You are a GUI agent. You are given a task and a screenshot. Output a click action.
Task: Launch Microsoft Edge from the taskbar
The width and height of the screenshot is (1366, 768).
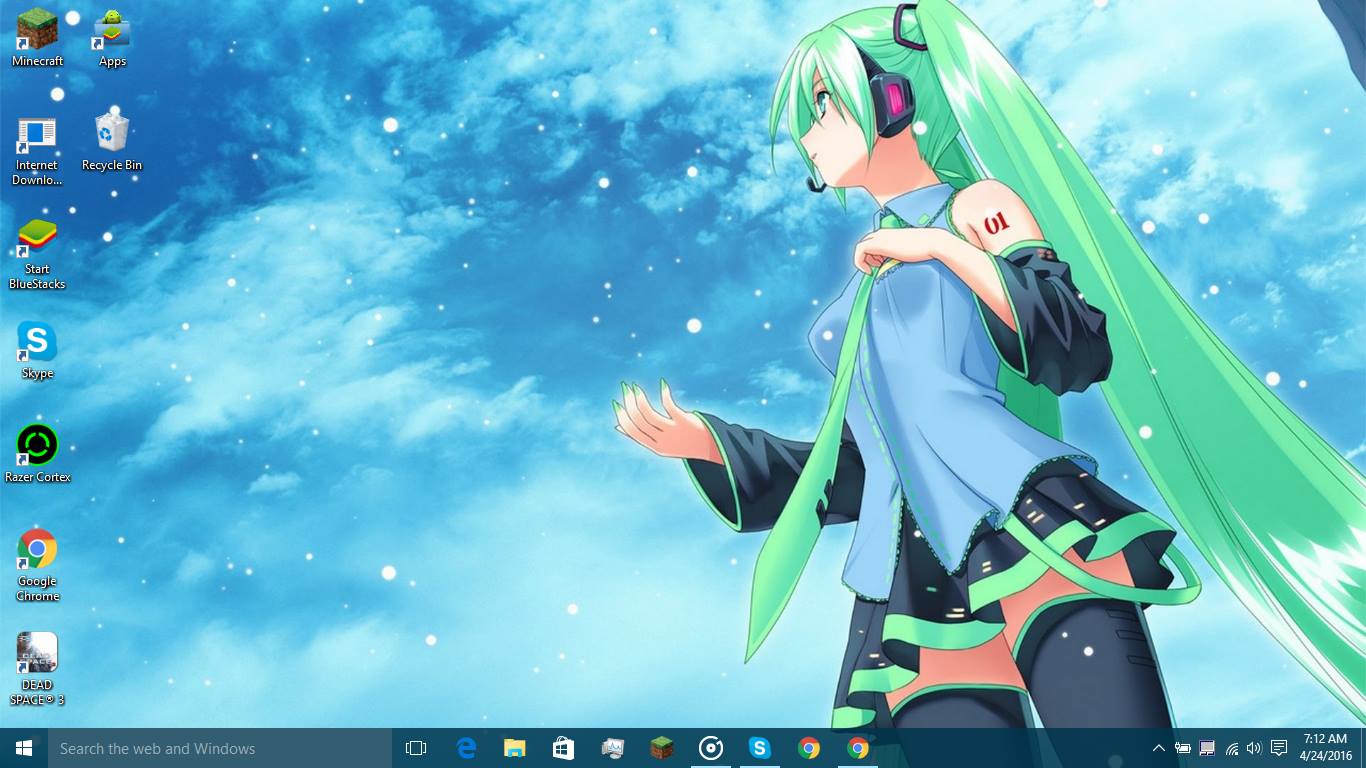point(466,748)
